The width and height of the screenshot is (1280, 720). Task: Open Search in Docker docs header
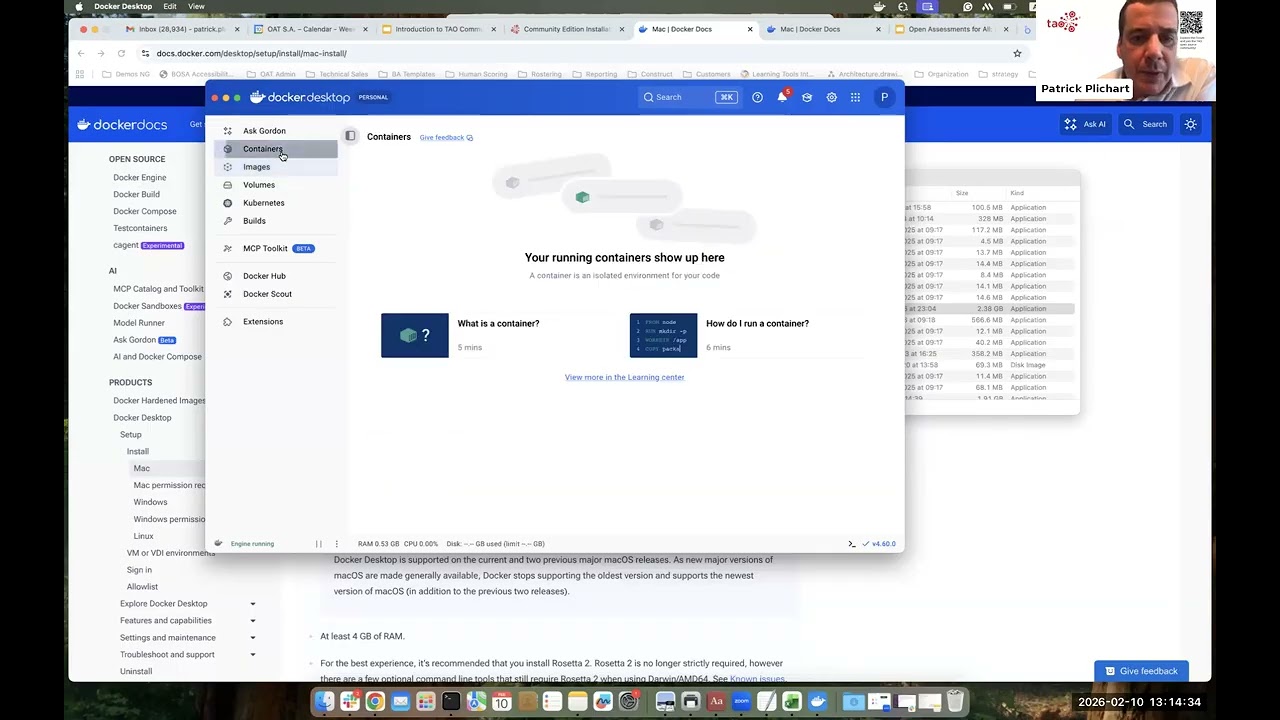1145,124
